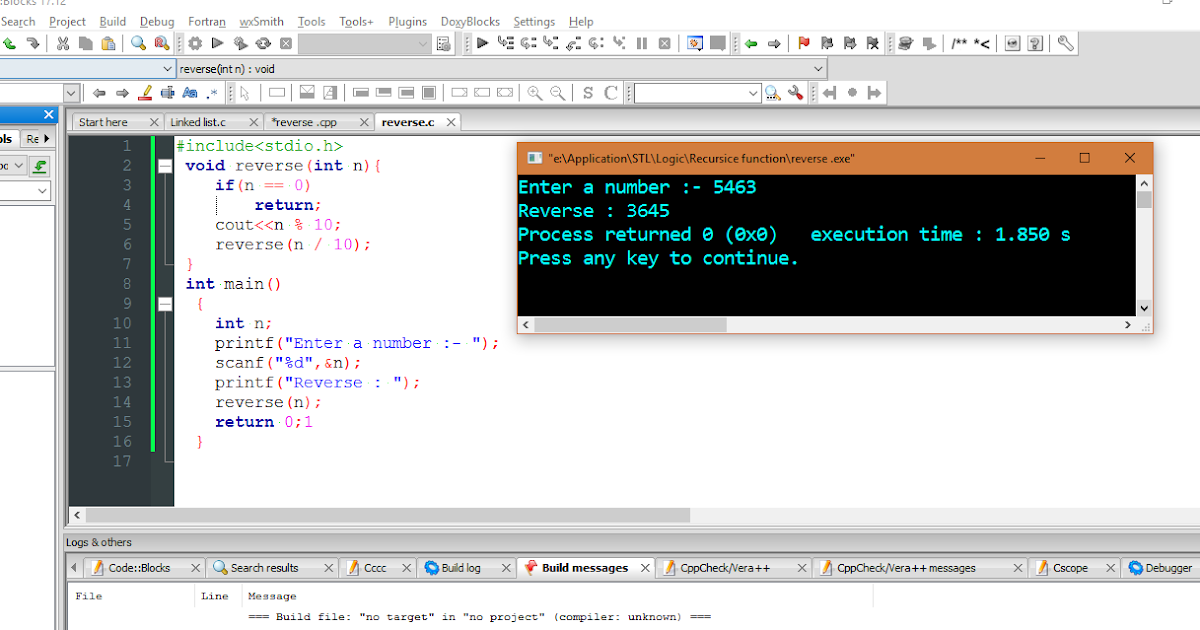
Task: Open the reverse(int n) scope dropdown
Action: (x=816, y=68)
